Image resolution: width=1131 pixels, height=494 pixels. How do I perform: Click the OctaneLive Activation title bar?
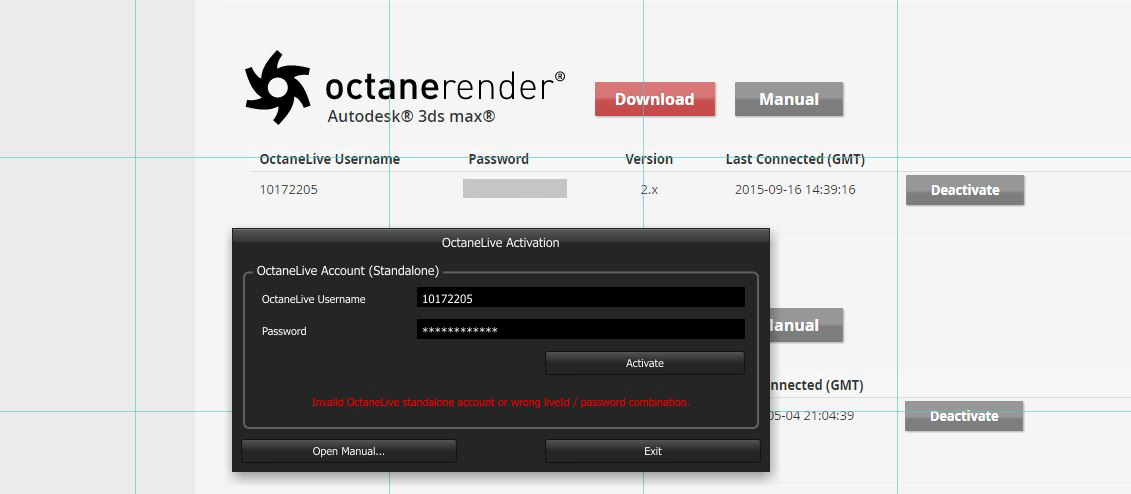(x=501, y=243)
